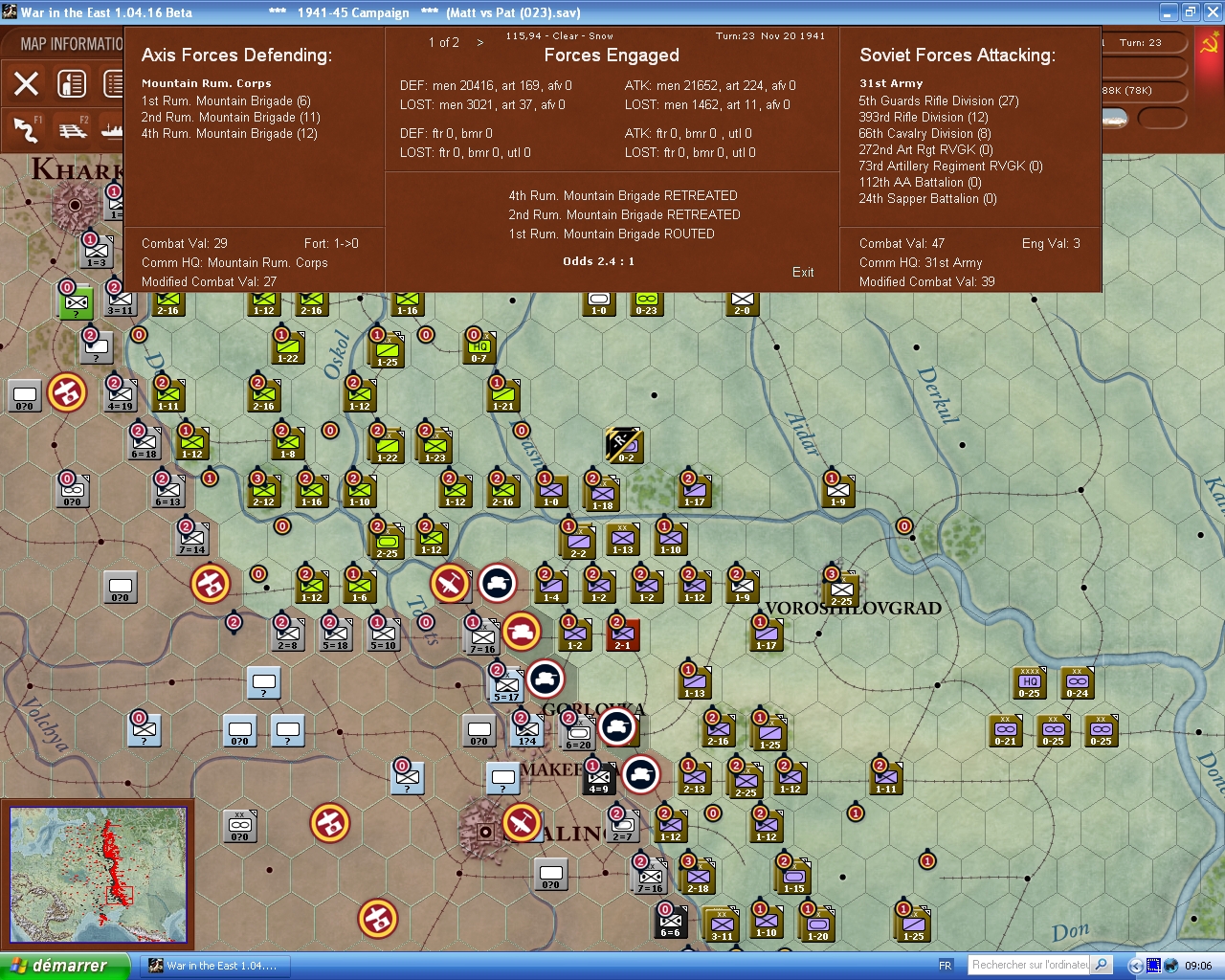Click War in the East taskbar button
This screenshot has height=980, width=1225.
point(215,966)
